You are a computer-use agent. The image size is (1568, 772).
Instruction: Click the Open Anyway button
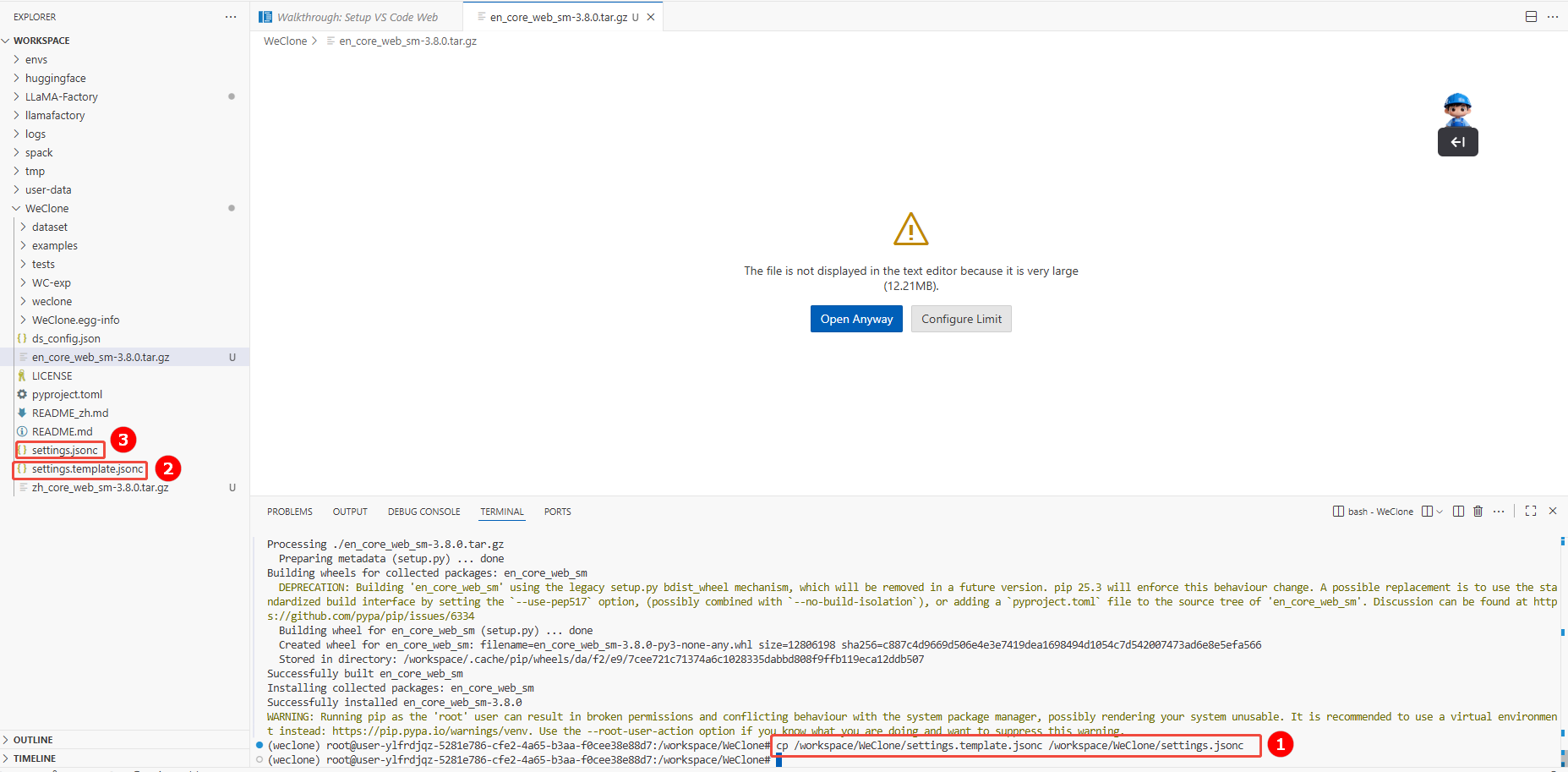(855, 319)
